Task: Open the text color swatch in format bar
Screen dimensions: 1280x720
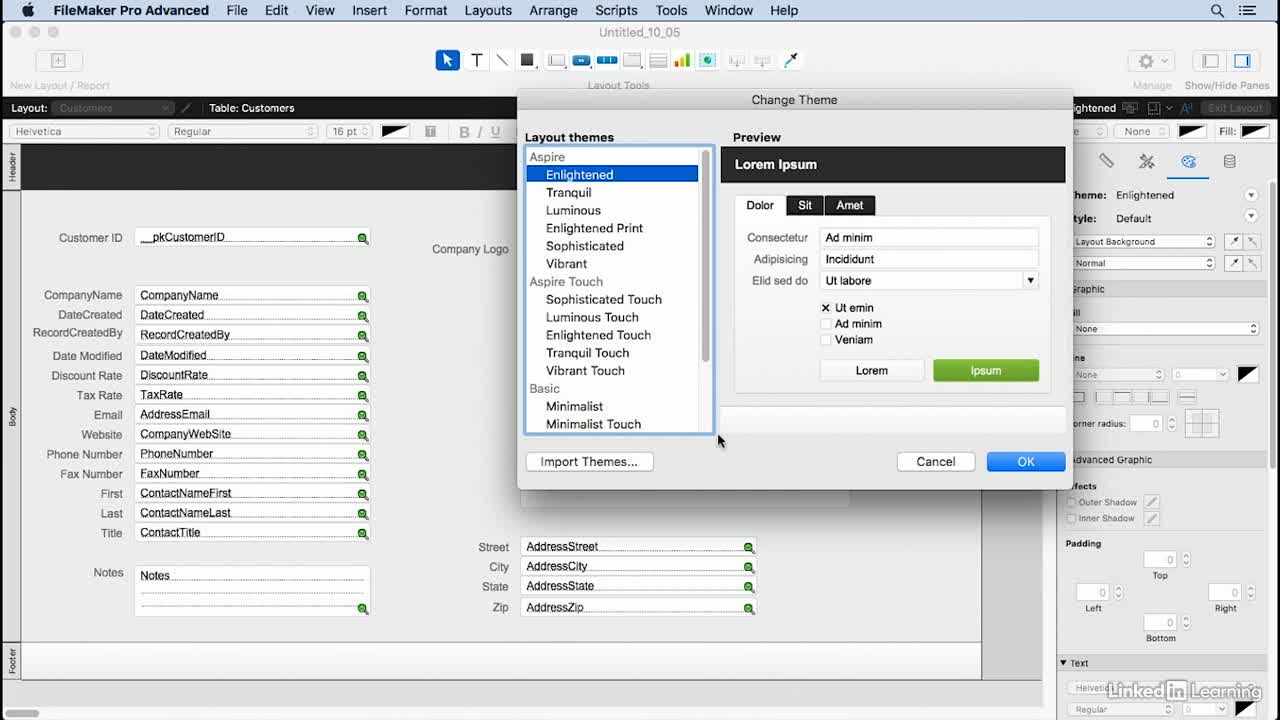Action: pyautogui.click(x=395, y=132)
